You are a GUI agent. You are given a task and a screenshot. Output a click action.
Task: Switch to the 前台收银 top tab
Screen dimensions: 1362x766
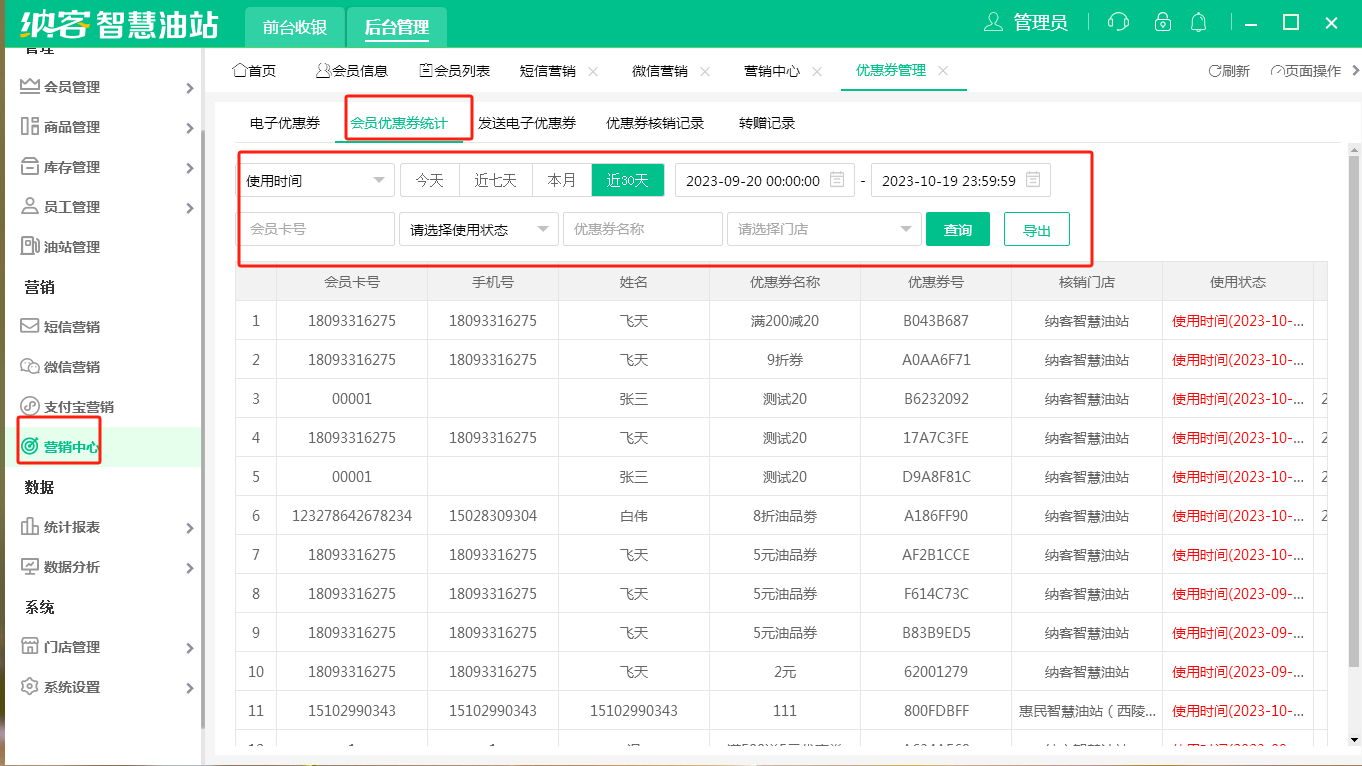(x=295, y=27)
